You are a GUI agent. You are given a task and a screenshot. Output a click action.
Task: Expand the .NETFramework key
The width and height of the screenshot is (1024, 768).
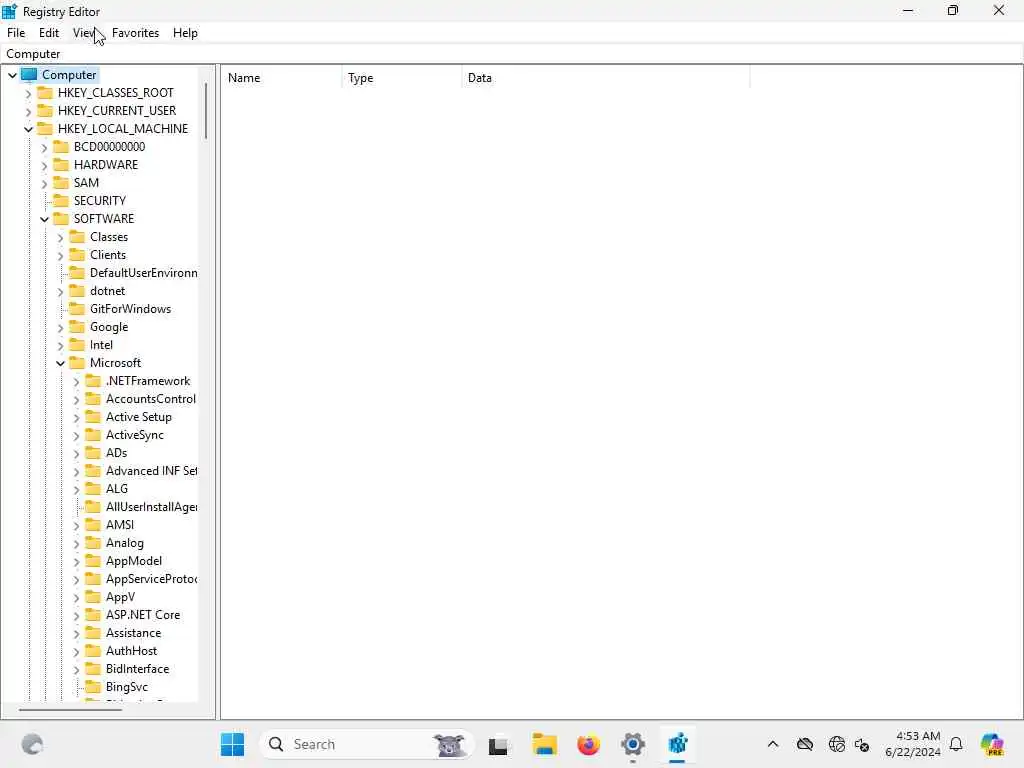[x=76, y=382]
